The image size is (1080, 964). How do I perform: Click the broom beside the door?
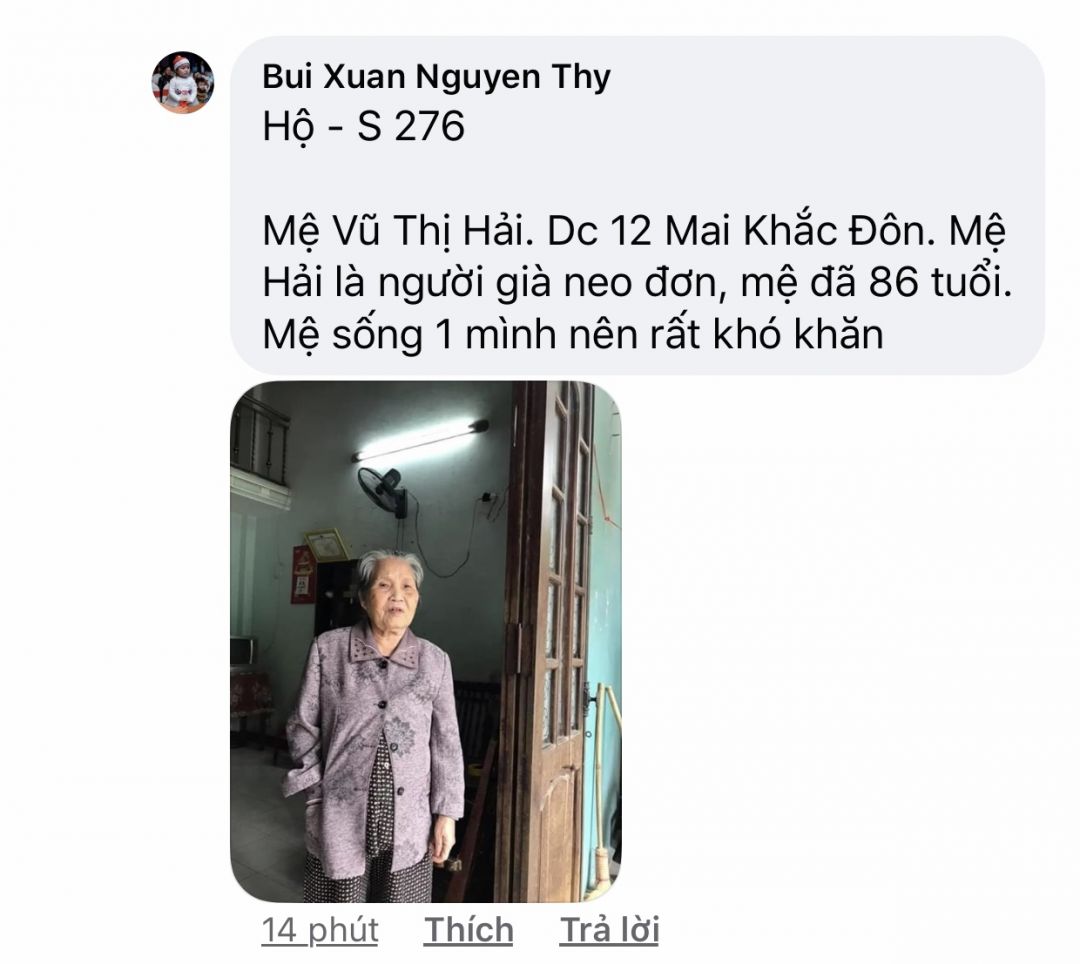pos(601,792)
